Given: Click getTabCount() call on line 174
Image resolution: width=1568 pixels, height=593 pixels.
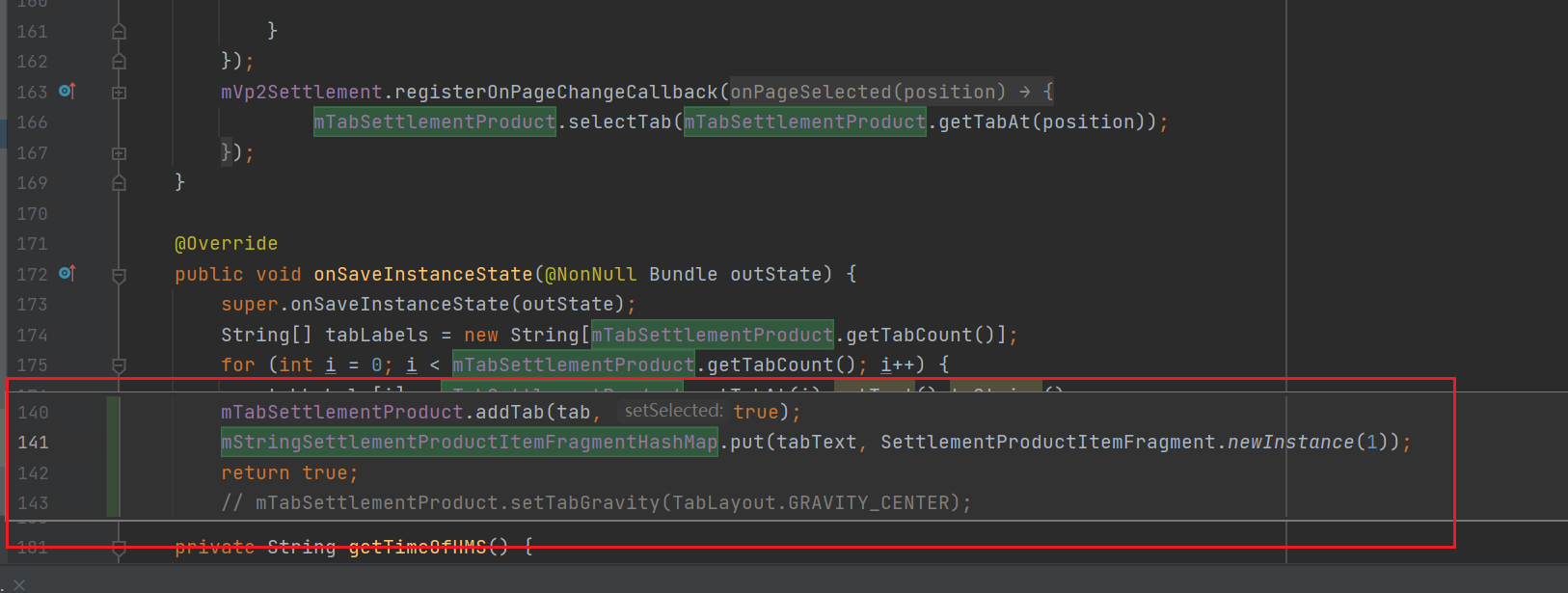Looking at the screenshot, I should (x=921, y=335).
